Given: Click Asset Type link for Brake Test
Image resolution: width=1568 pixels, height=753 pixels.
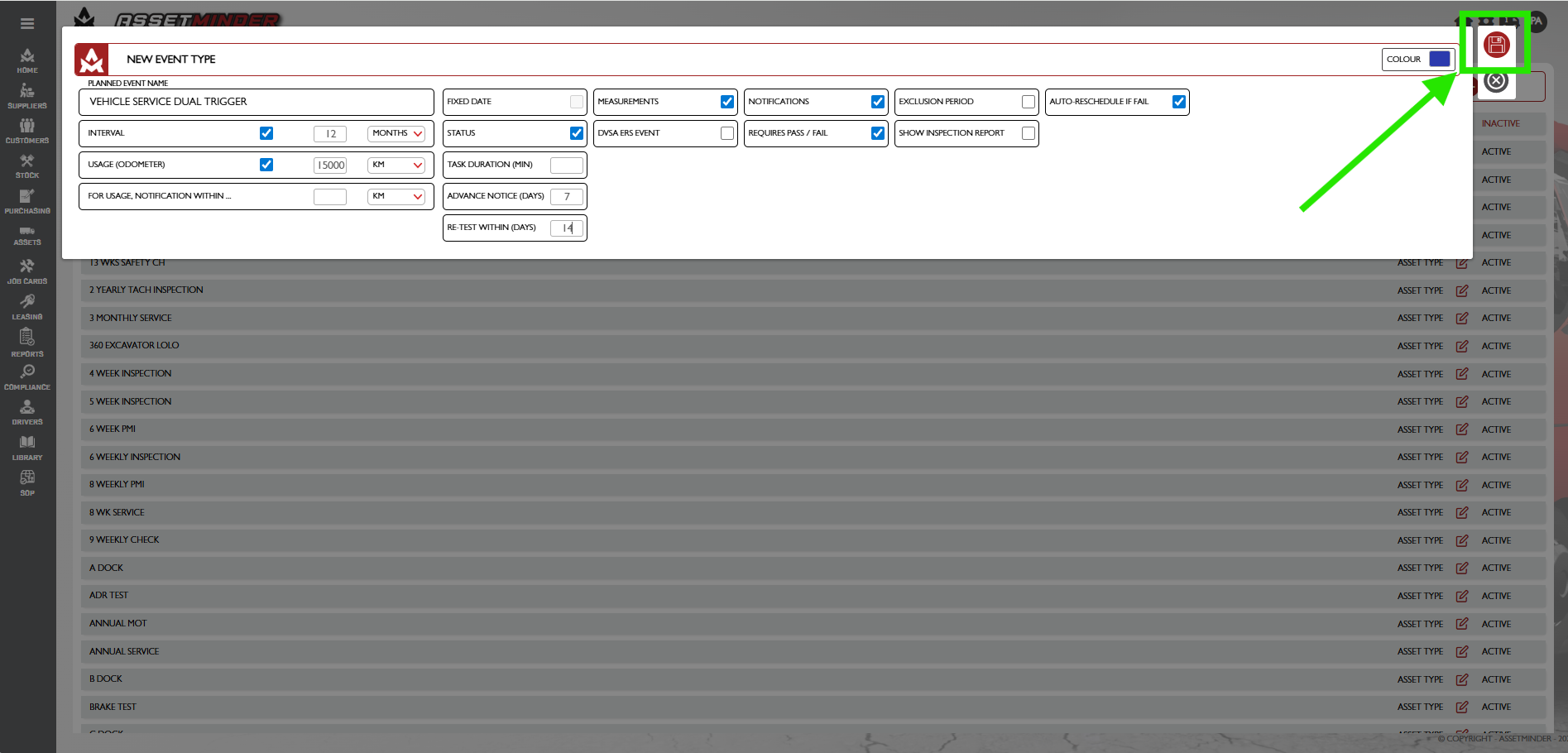Looking at the screenshot, I should click(x=1420, y=707).
